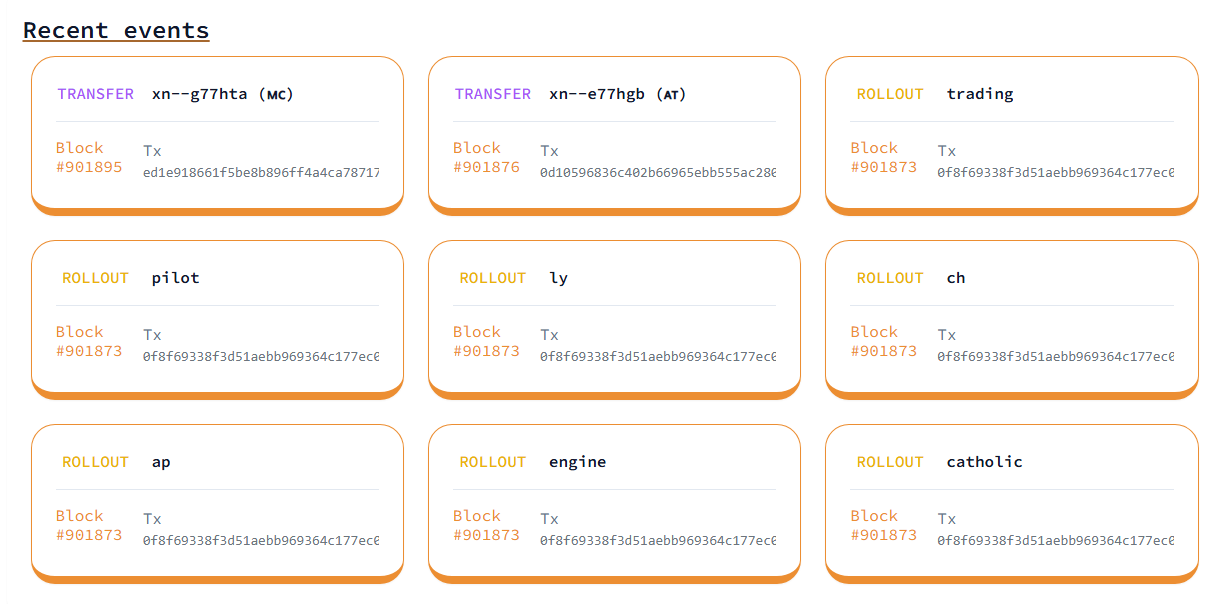Click the "ly" rollout name
Image resolution: width=1218 pixels, height=604 pixels.
558,278
